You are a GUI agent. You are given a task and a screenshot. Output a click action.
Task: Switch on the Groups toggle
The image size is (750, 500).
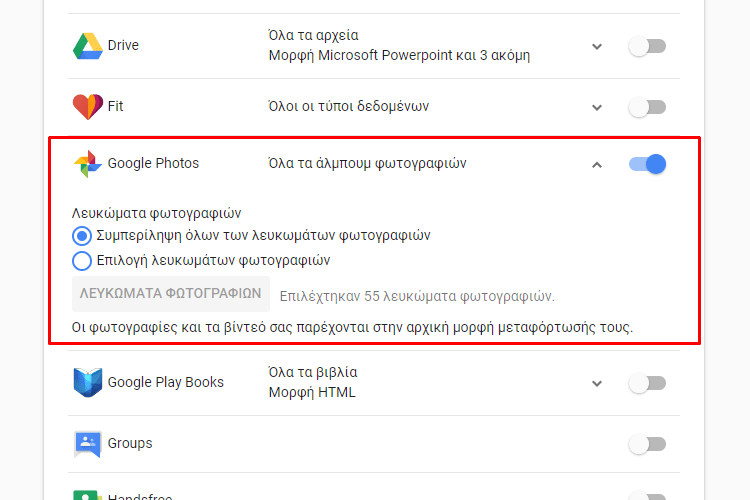tap(647, 444)
